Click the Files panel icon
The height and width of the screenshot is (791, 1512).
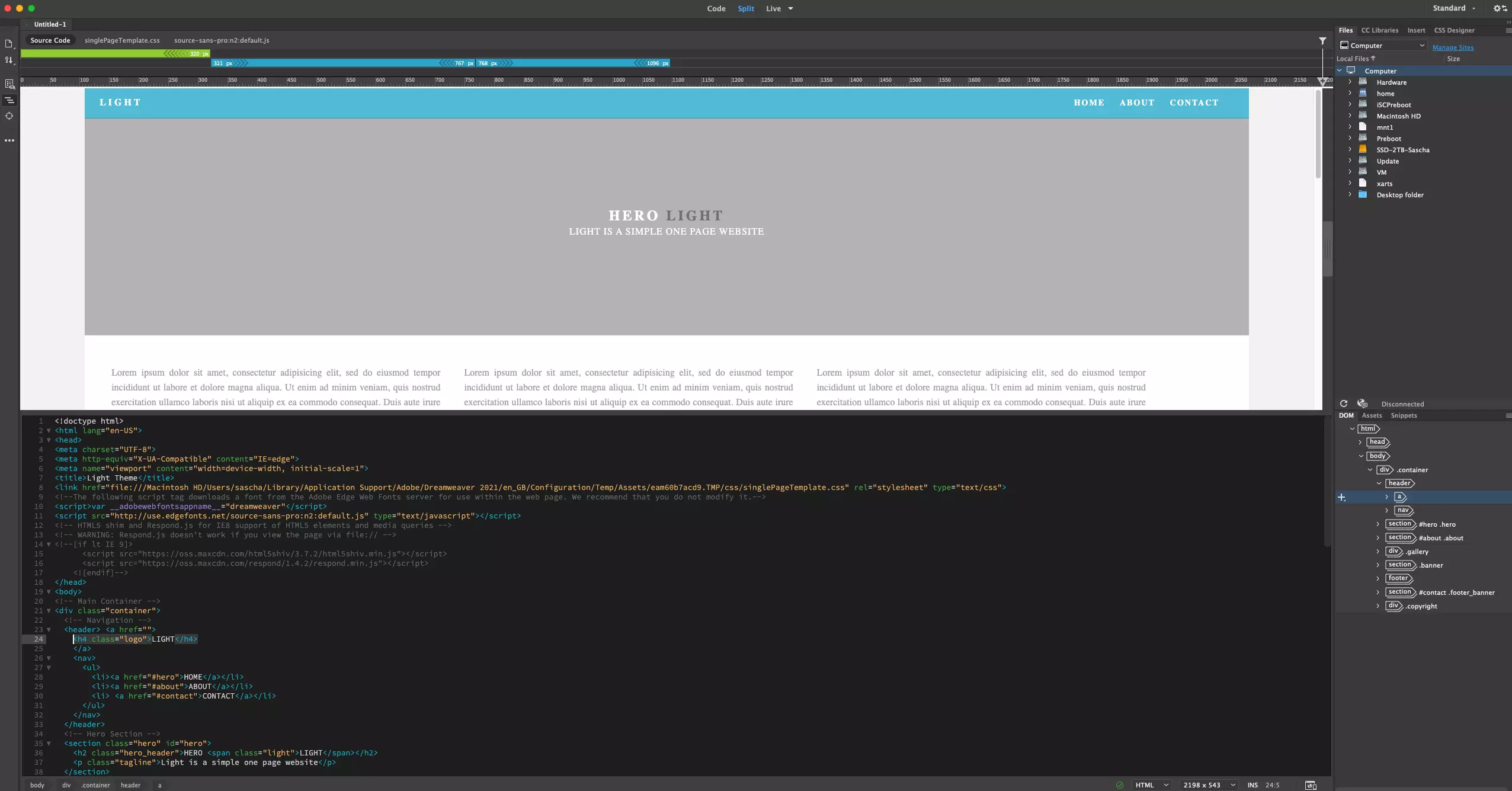tap(1346, 30)
